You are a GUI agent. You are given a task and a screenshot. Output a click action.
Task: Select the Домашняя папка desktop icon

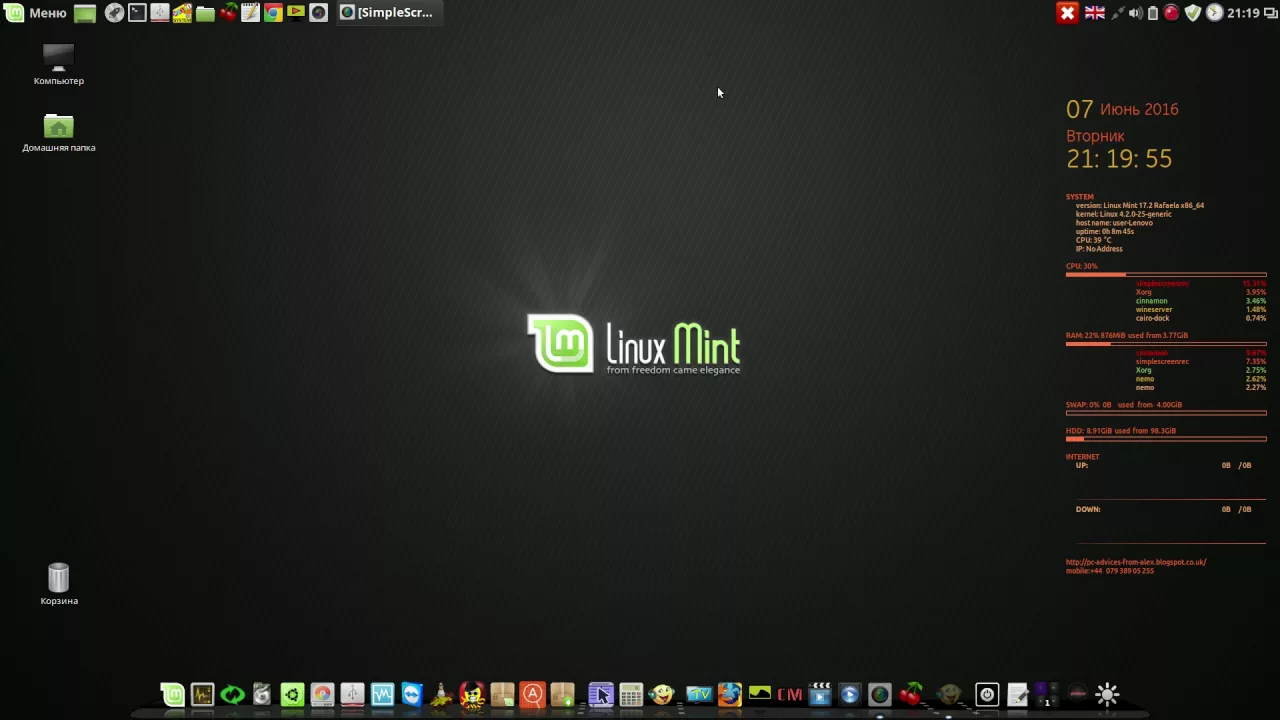[x=59, y=133]
